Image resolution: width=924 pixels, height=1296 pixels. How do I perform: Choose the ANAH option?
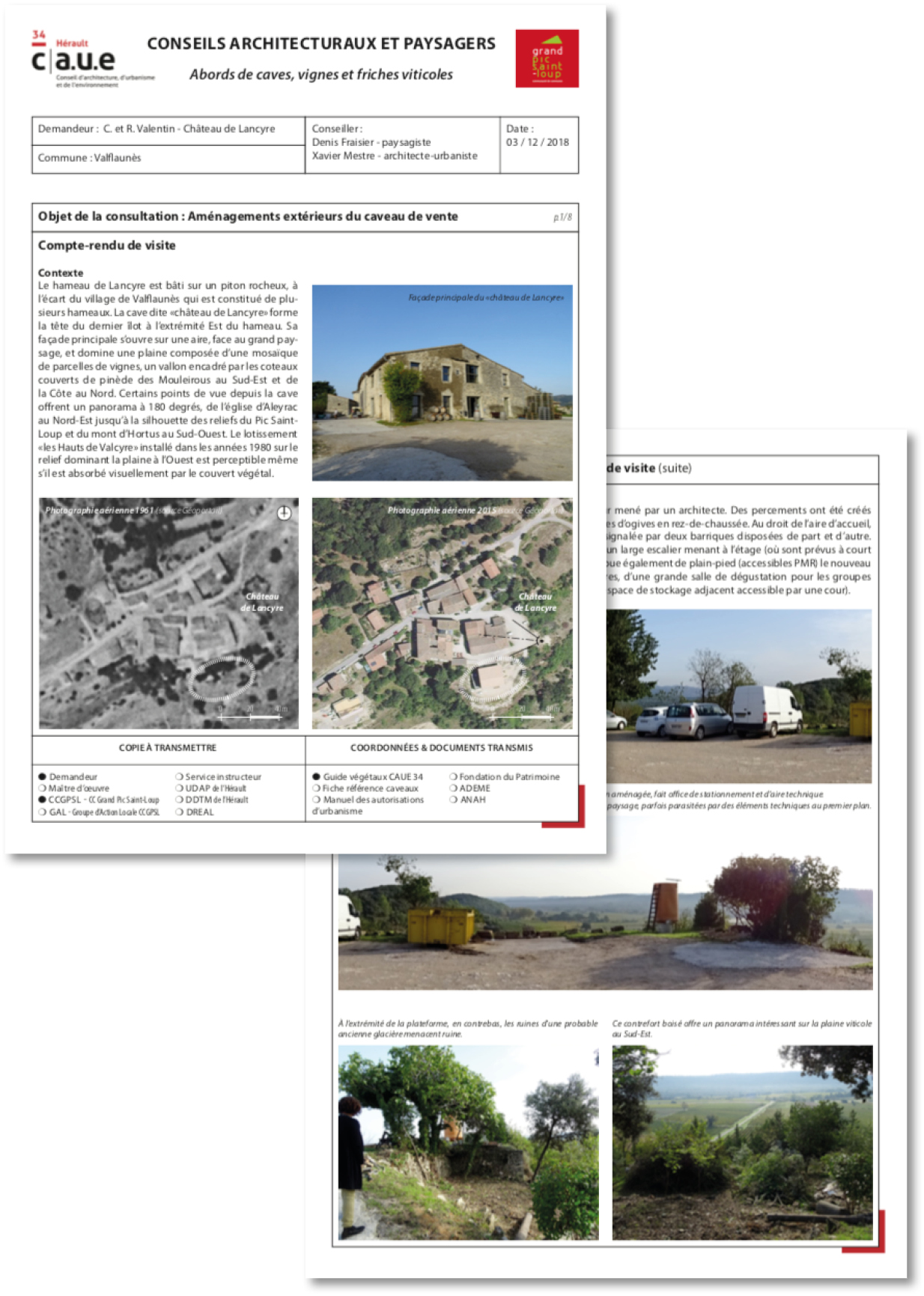pyautogui.click(x=453, y=800)
